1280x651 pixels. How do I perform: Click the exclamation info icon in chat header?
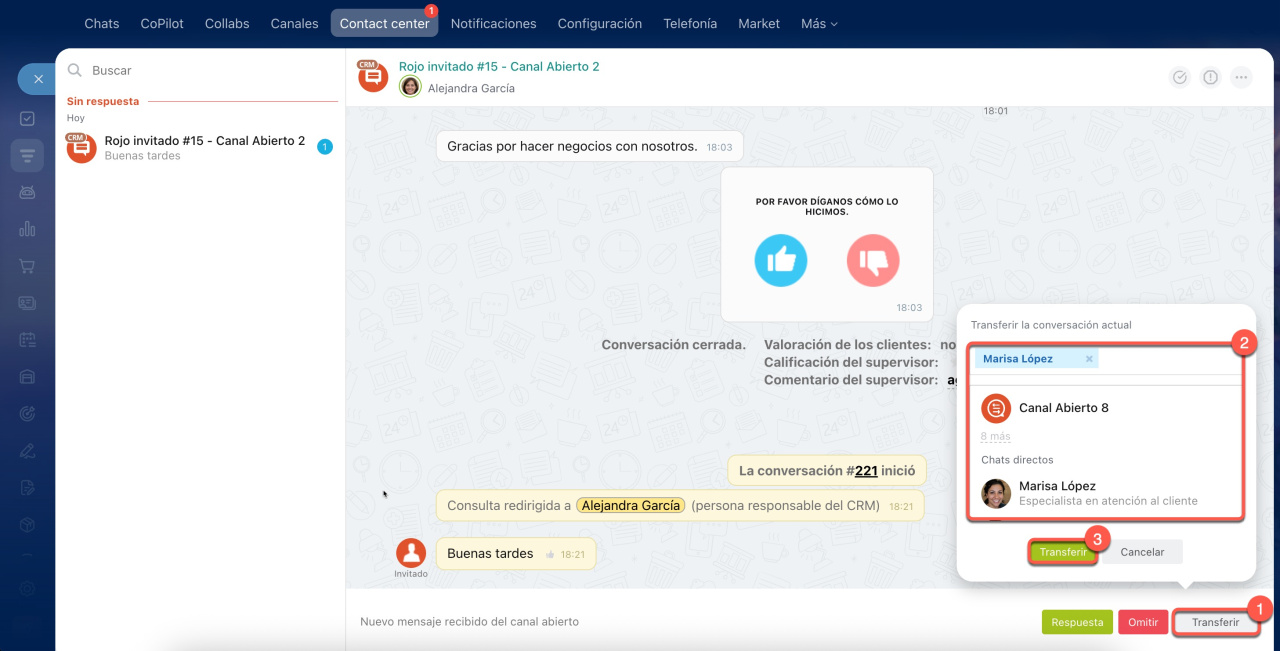pyautogui.click(x=1210, y=77)
